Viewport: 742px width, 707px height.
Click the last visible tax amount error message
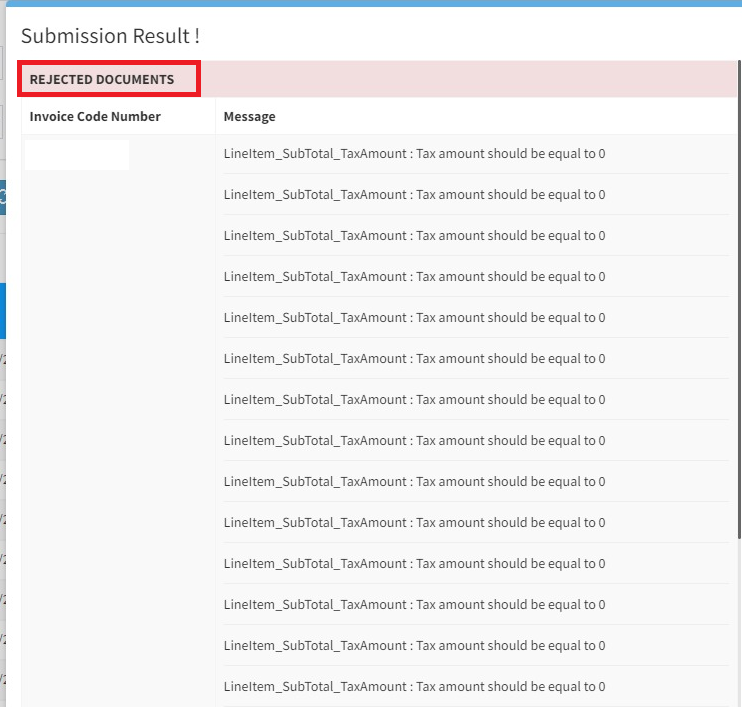coord(414,687)
